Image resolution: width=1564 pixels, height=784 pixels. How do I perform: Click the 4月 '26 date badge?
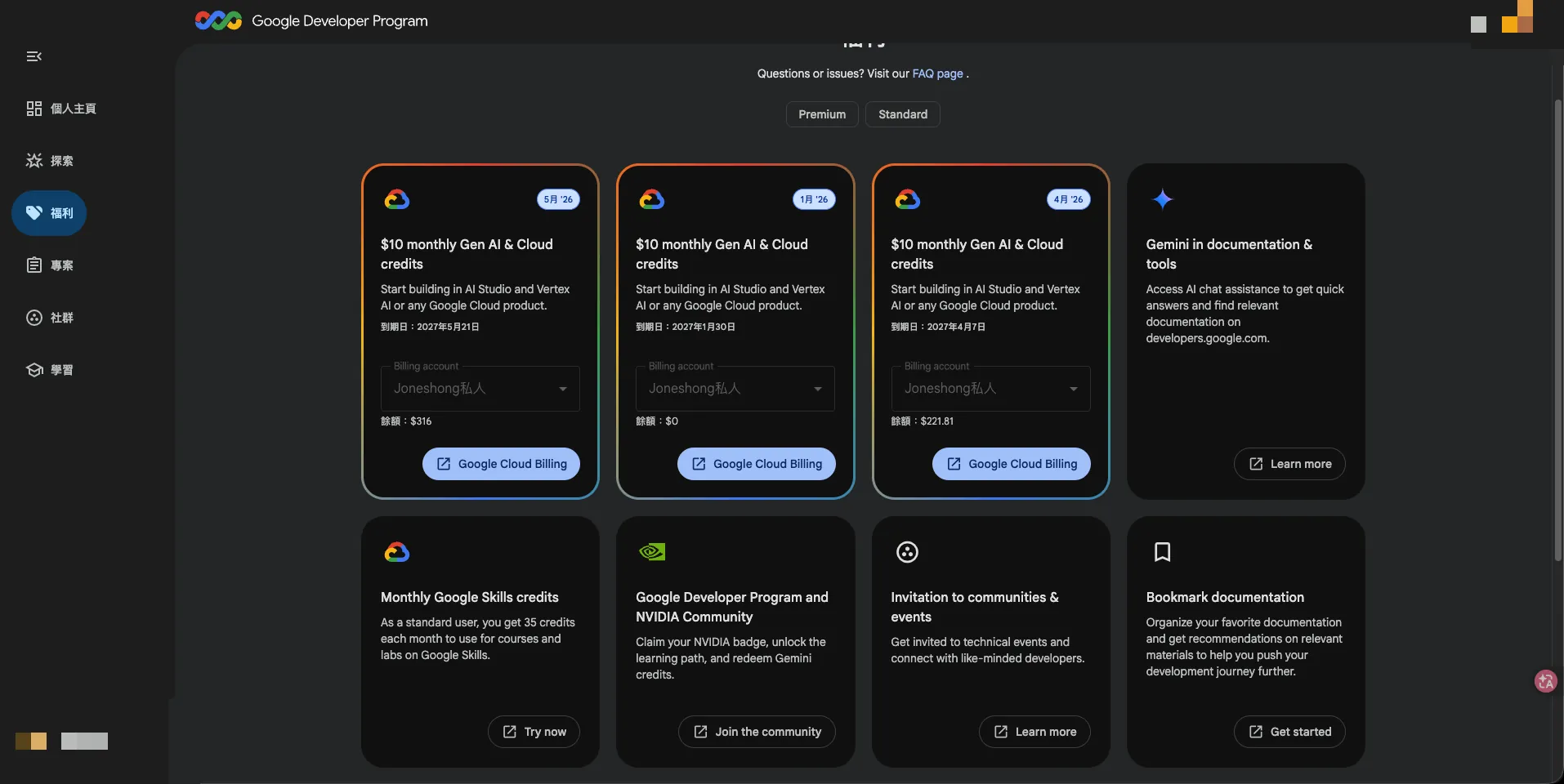point(1069,199)
